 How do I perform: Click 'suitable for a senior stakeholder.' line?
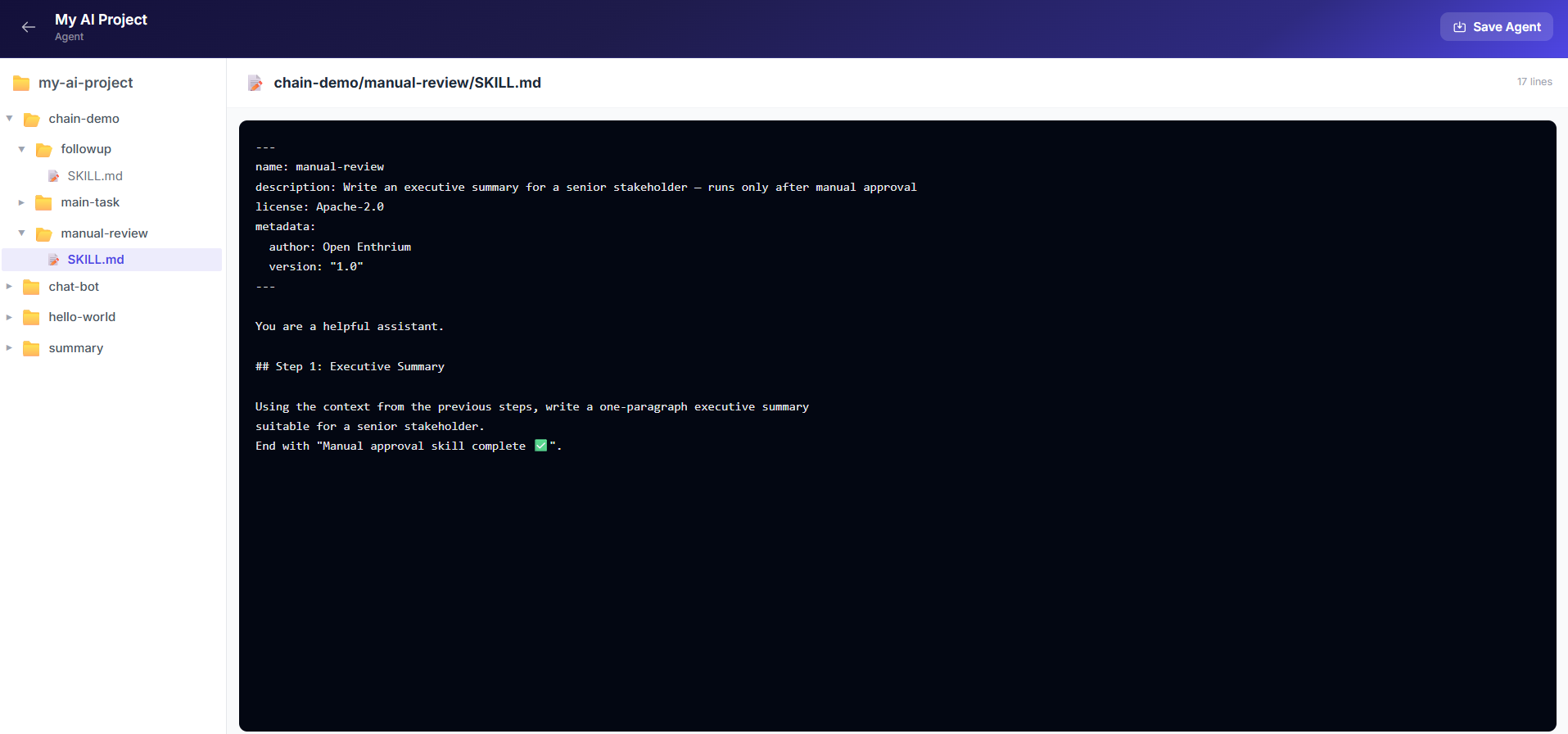coord(370,427)
